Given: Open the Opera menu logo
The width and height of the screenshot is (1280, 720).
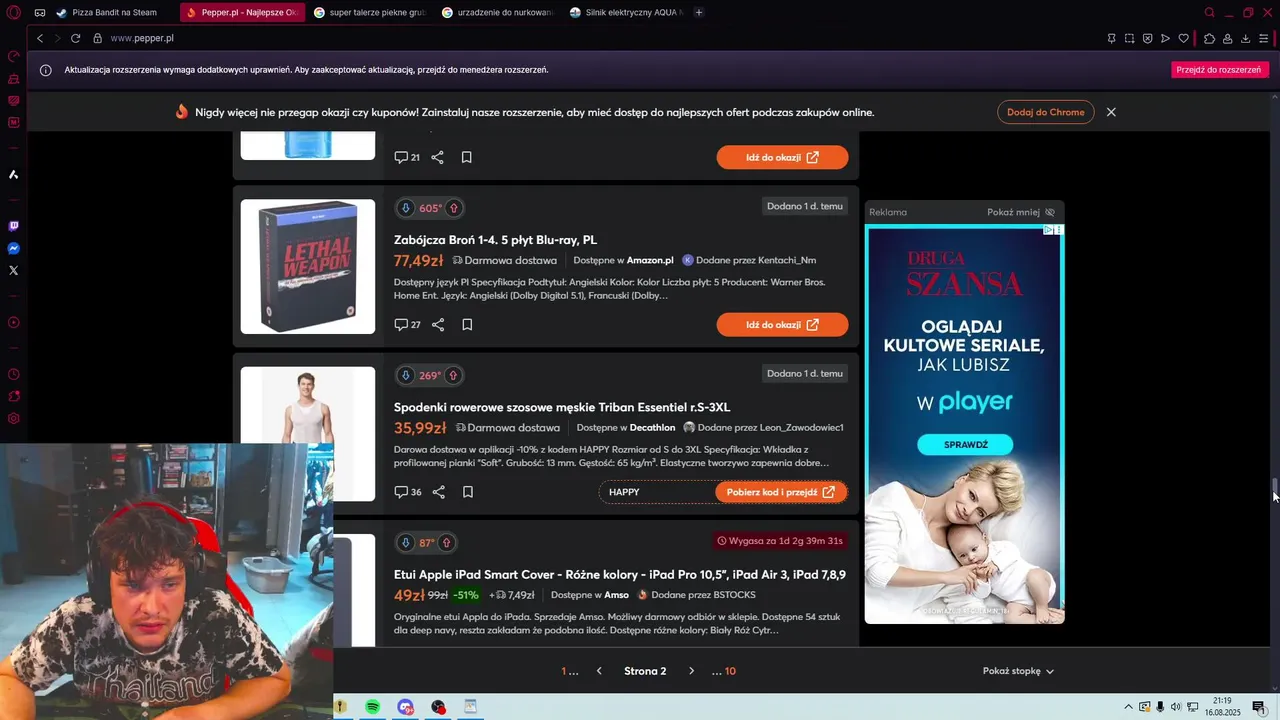Looking at the screenshot, I should click(x=13, y=12).
